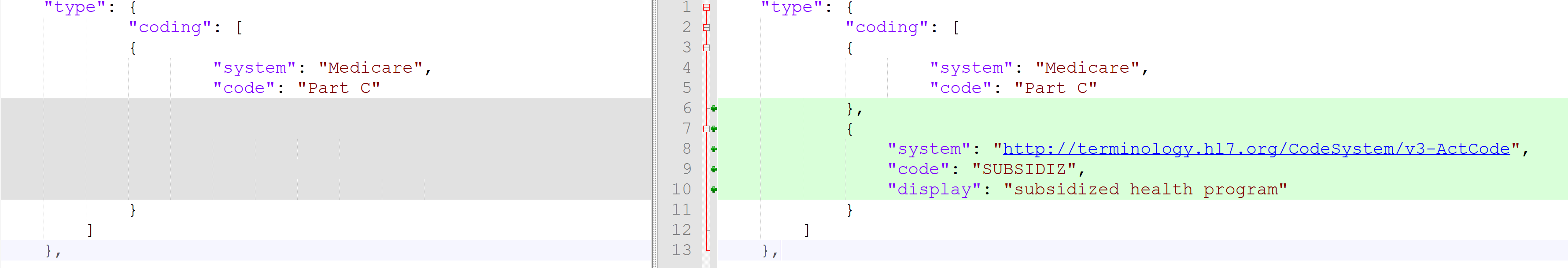Click line number 4 in the gutter
This screenshot has height=268, width=1568.
pos(686,67)
